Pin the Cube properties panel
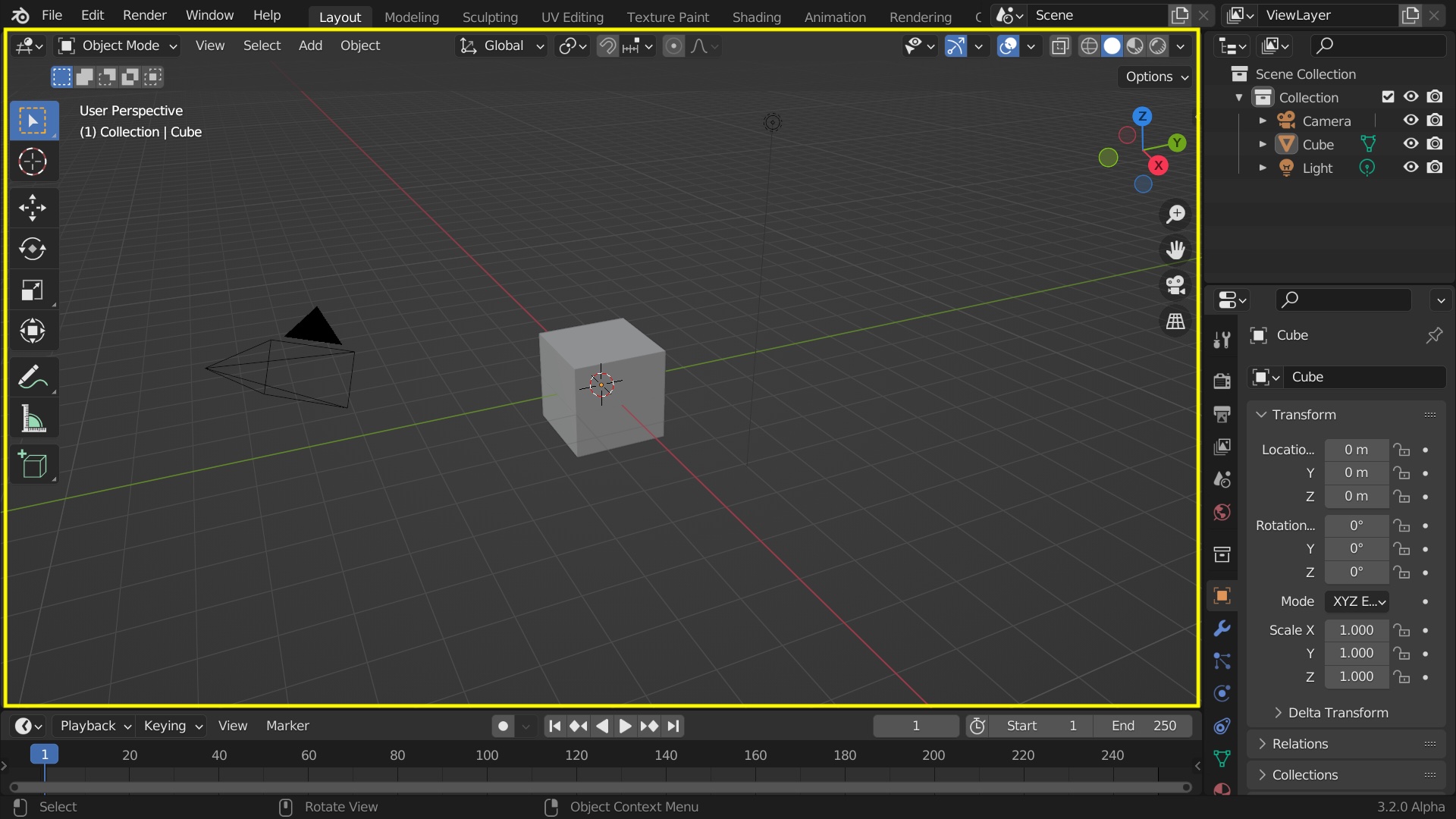 tap(1433, 335)
